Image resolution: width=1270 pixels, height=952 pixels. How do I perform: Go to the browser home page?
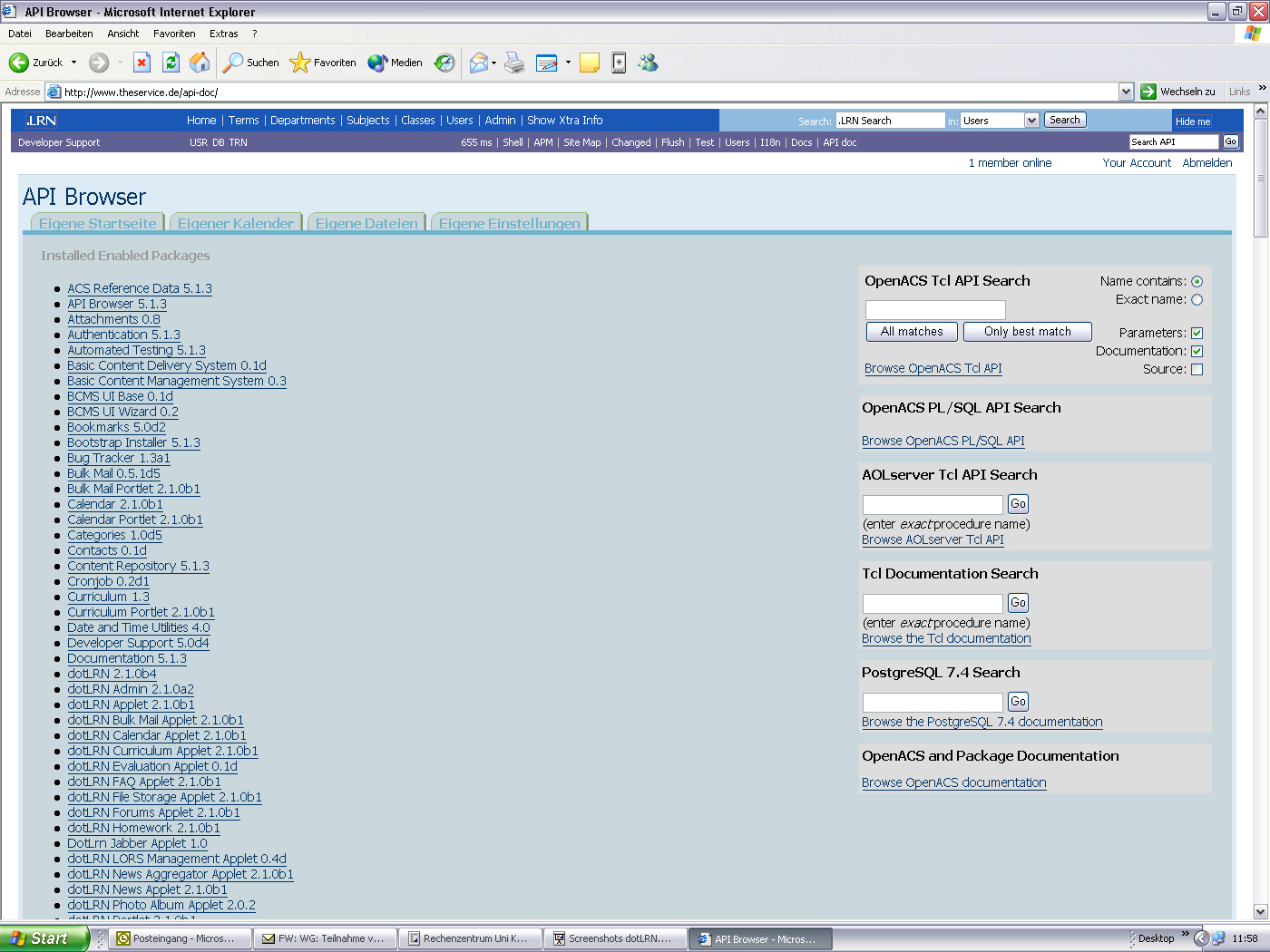pos(200,62)
